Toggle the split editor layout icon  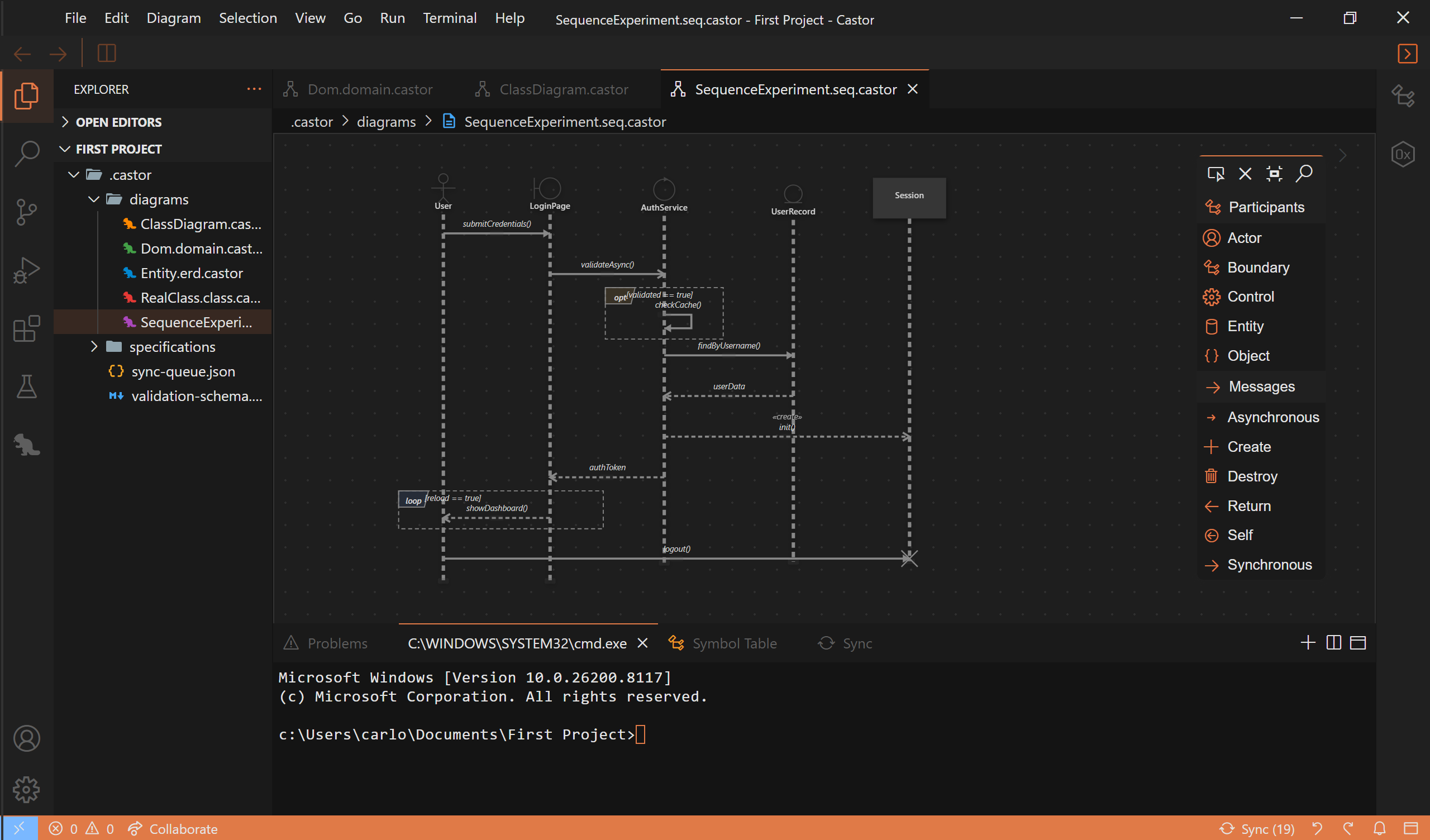coord(1333,642)
